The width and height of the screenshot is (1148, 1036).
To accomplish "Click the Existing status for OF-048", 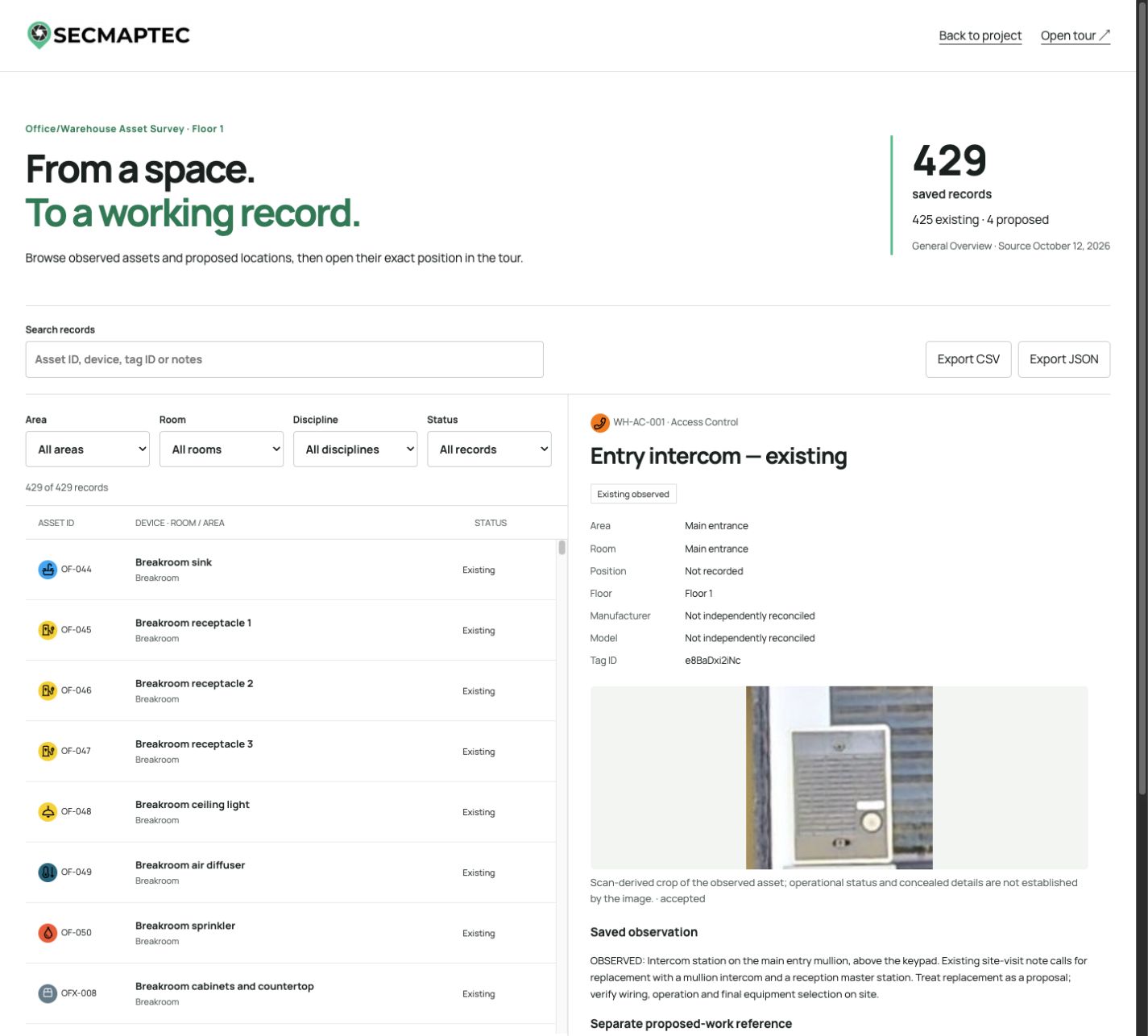I will [x=479, y=812].
